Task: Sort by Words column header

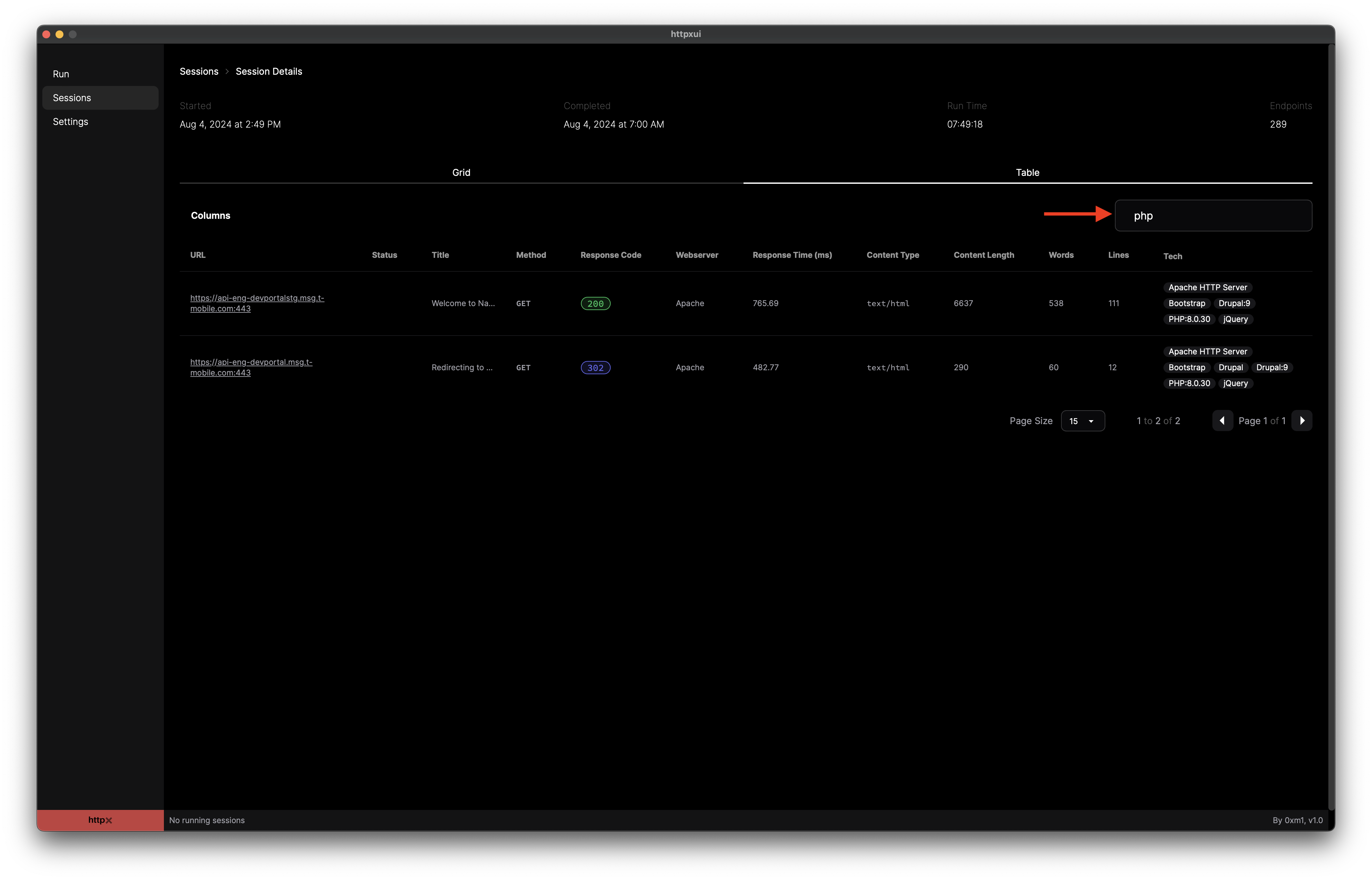Action: point(1061,255)
